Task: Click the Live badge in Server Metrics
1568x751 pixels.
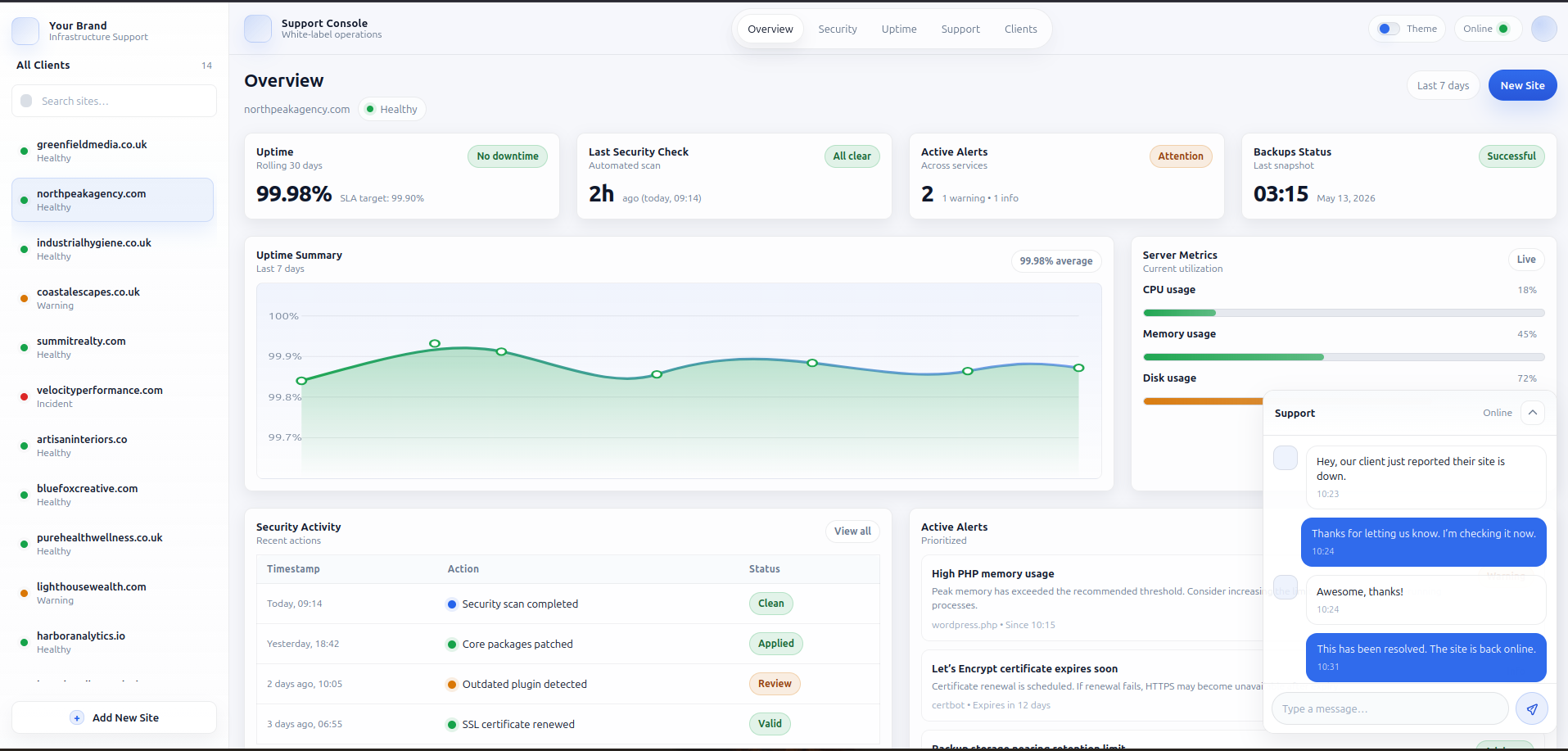Action: point(1526,260)
